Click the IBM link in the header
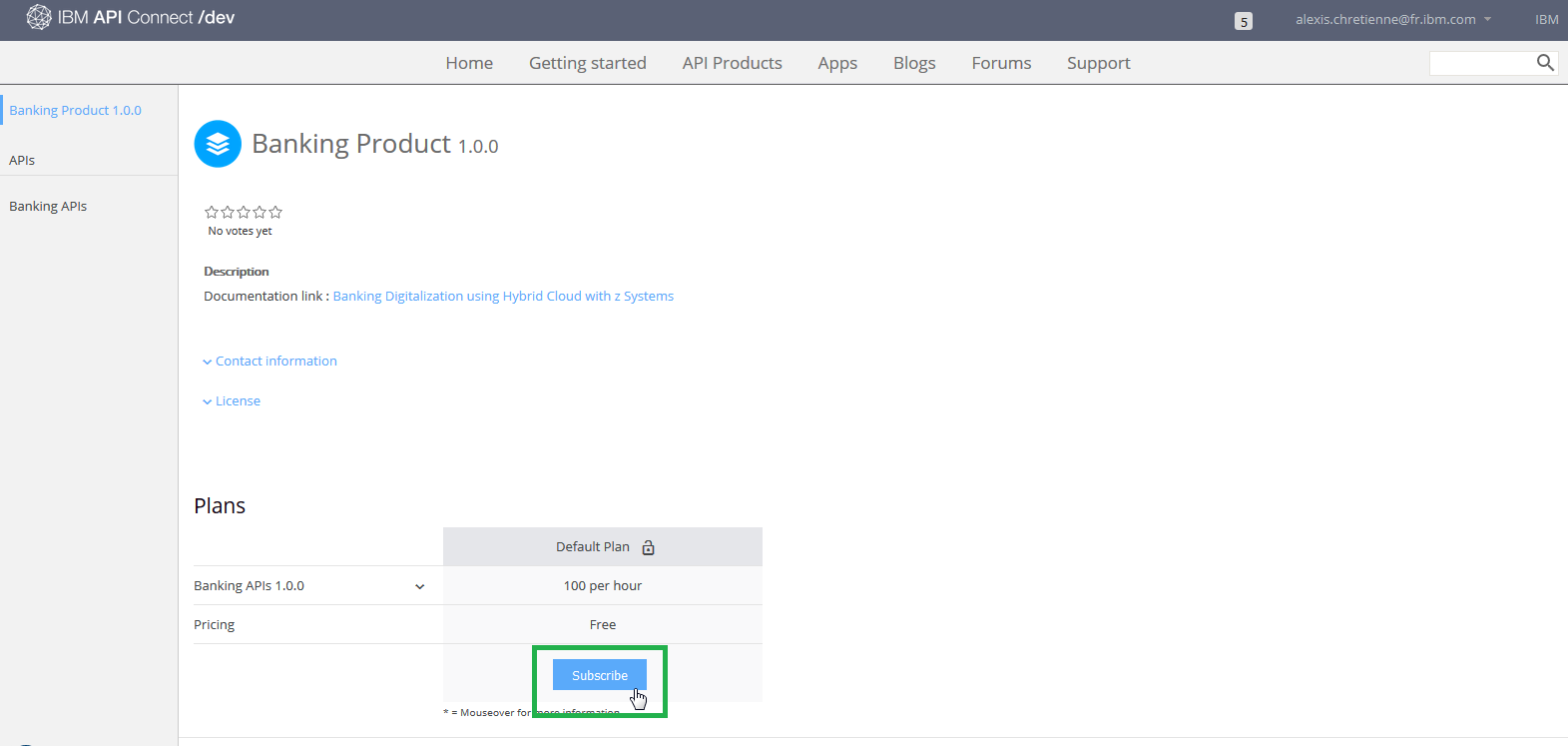The width and height of the screenshot is (1568, 746). (x=1546, y=19)
